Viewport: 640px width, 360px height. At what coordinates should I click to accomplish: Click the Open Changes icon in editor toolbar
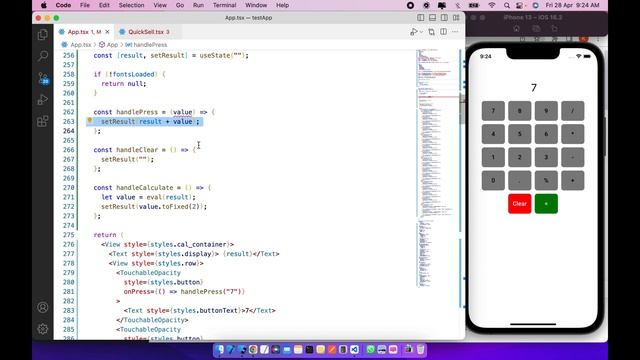click(431, 32)
